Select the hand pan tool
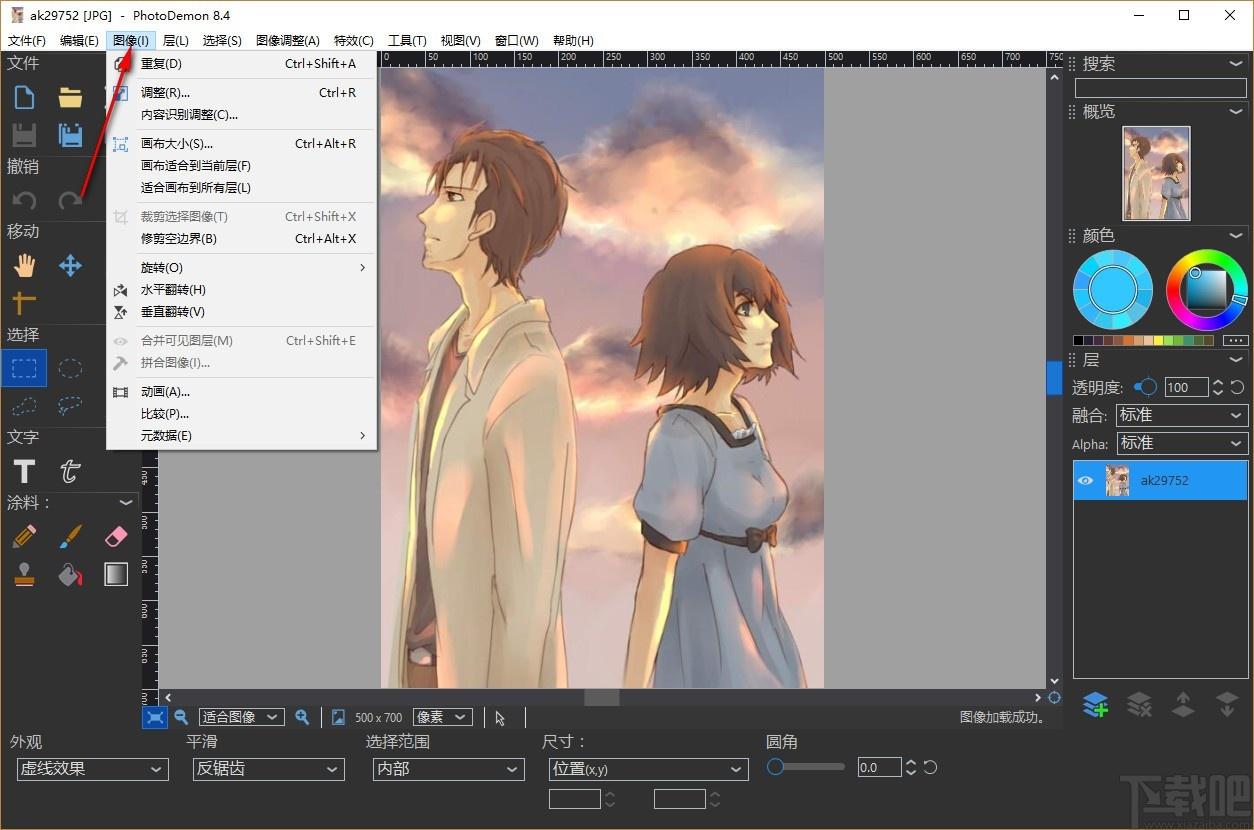This screenshot has height=830, width=1254. [x=24, y=265]
